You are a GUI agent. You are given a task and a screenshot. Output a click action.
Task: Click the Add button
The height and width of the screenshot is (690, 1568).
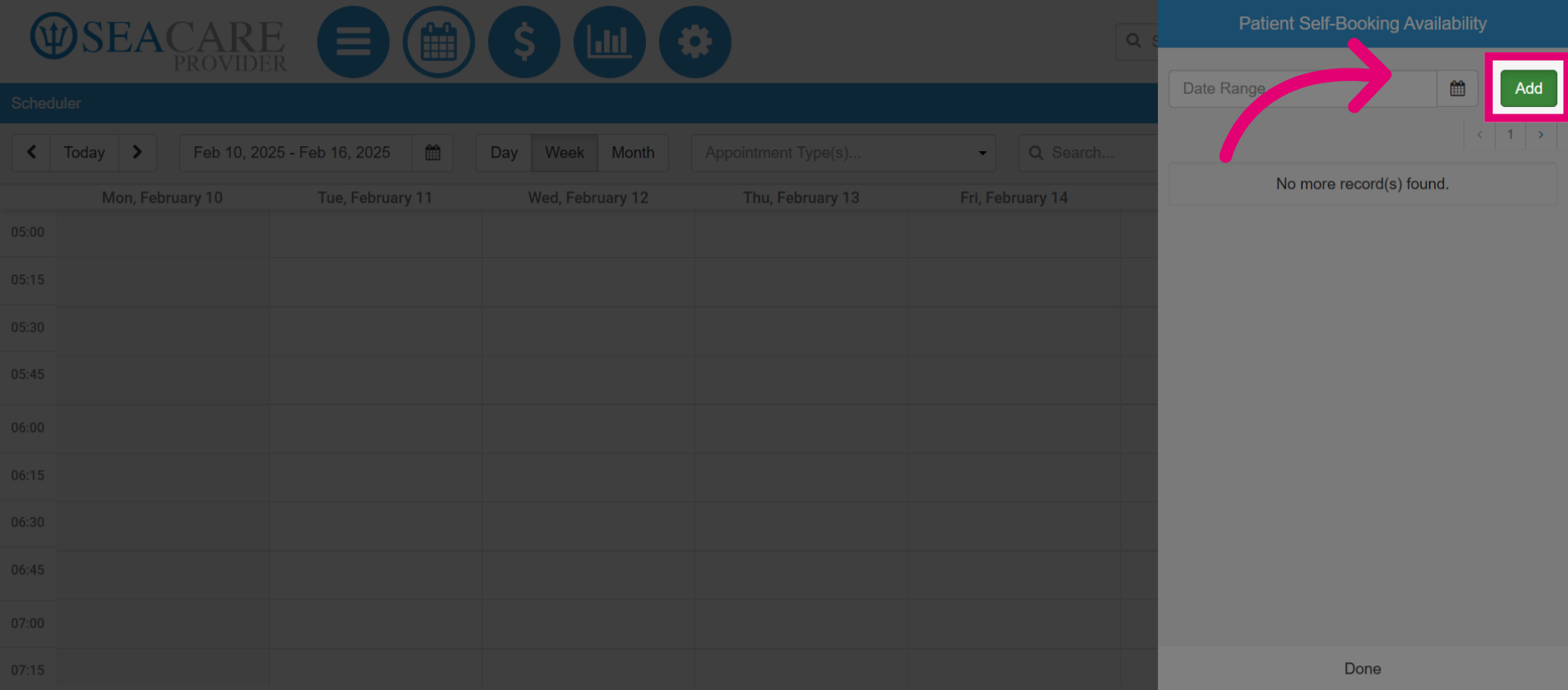[1529, 88]
